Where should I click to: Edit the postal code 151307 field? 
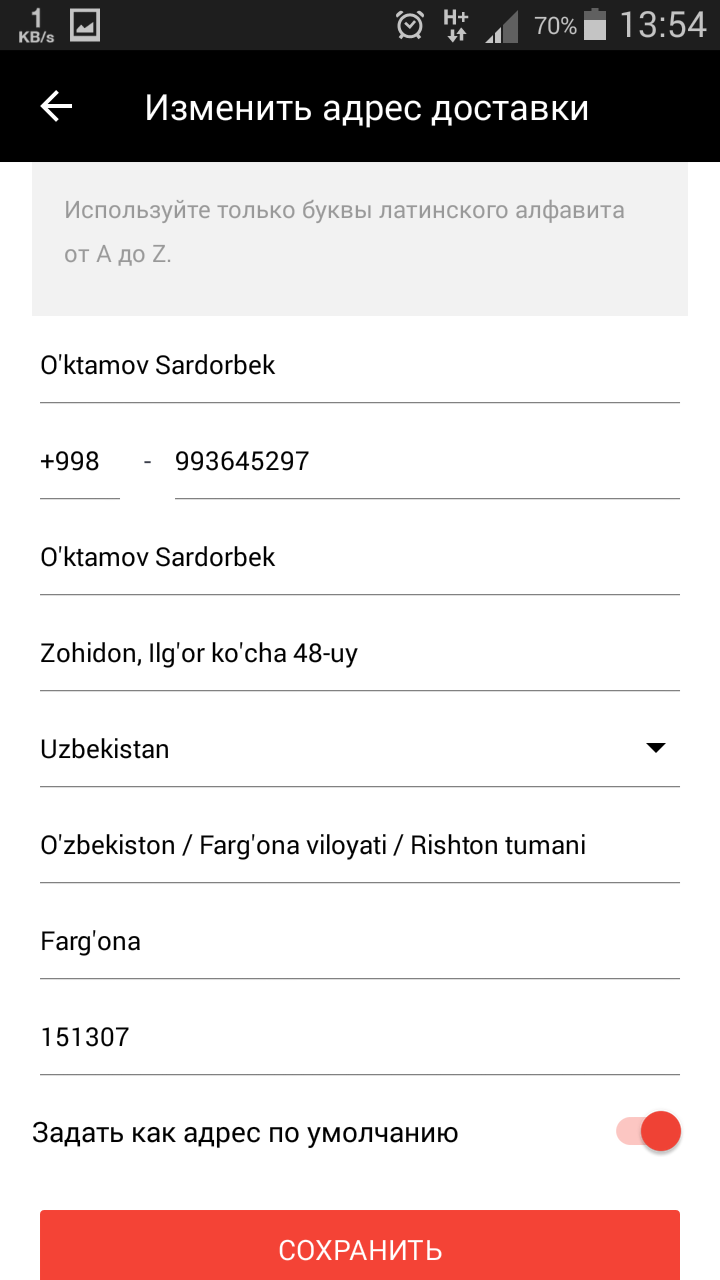click(x=360, y=1037)
